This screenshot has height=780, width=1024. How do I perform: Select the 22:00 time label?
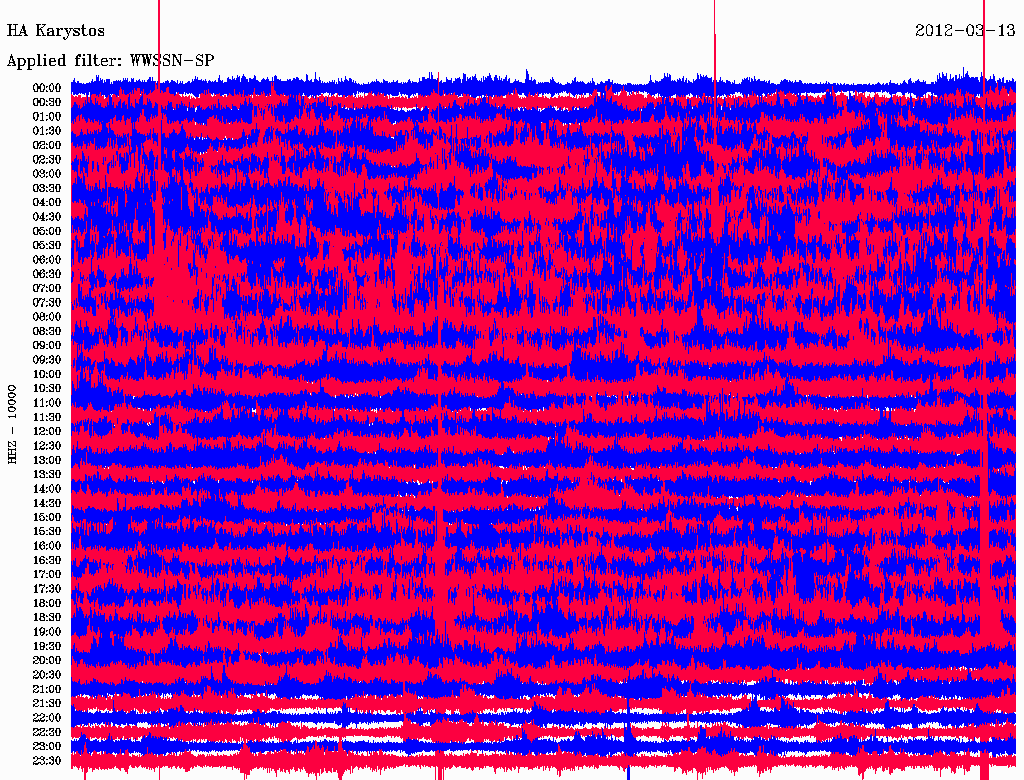47,717
